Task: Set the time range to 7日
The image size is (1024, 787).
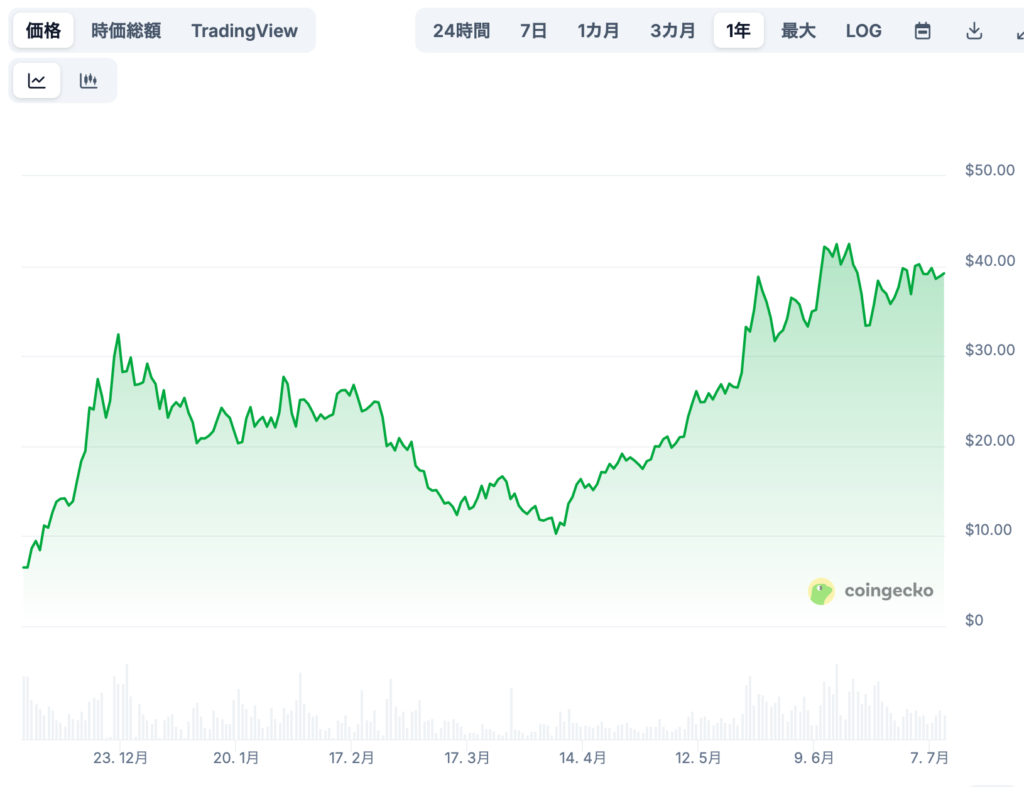Action: pyautogui.click(x=533, y=31)
